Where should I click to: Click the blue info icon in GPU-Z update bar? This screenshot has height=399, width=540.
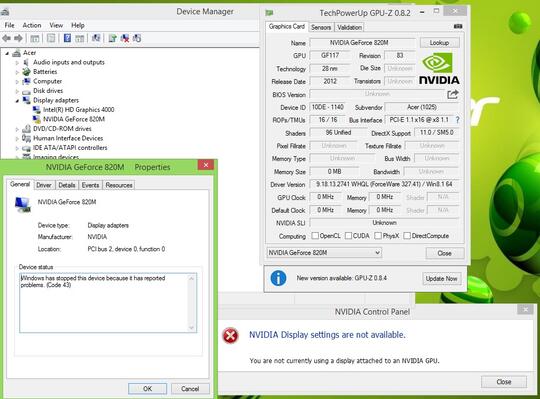click(x=278, y=278)
